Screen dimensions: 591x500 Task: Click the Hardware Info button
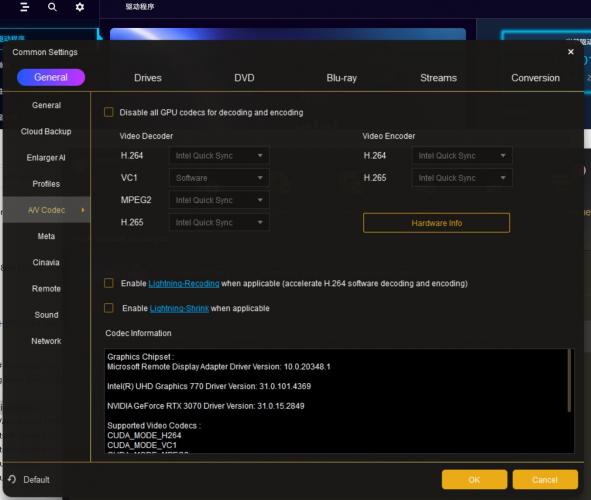click(x=436, y=223)
